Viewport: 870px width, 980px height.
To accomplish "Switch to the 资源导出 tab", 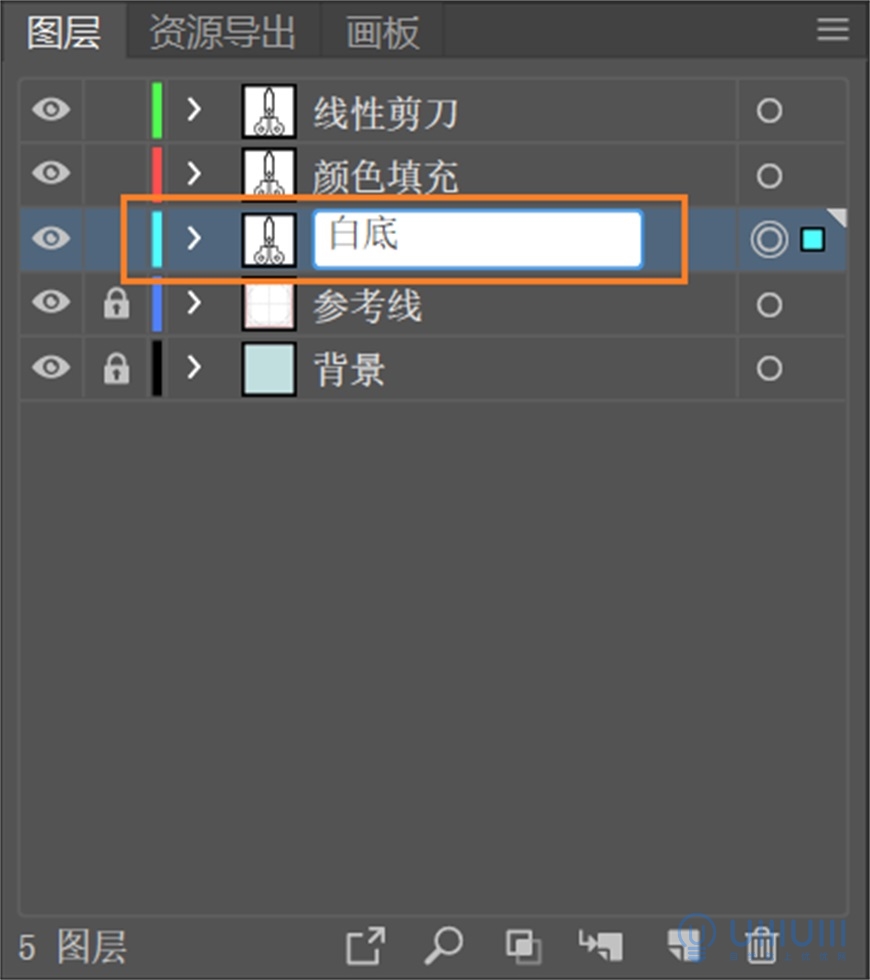I will (x=222, y=33).
